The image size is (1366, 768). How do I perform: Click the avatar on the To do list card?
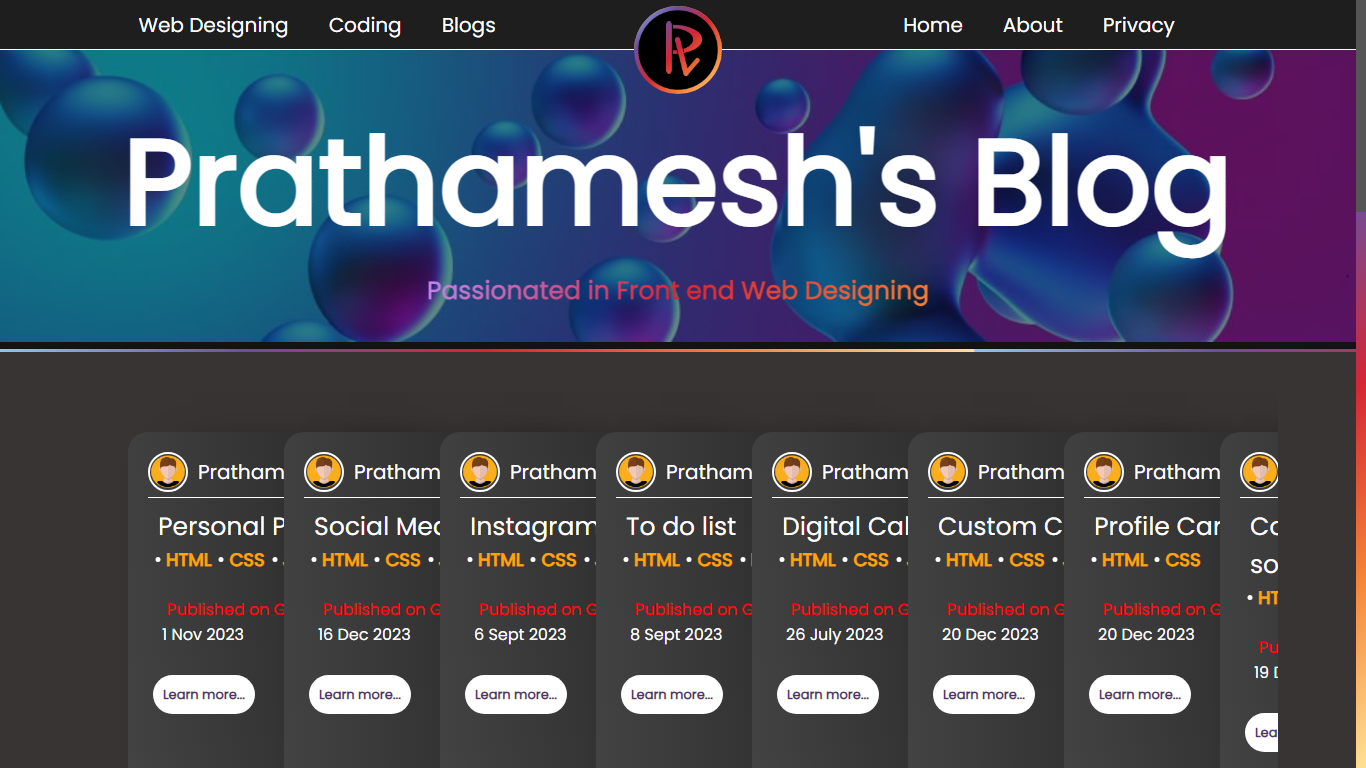coord(636,472)
